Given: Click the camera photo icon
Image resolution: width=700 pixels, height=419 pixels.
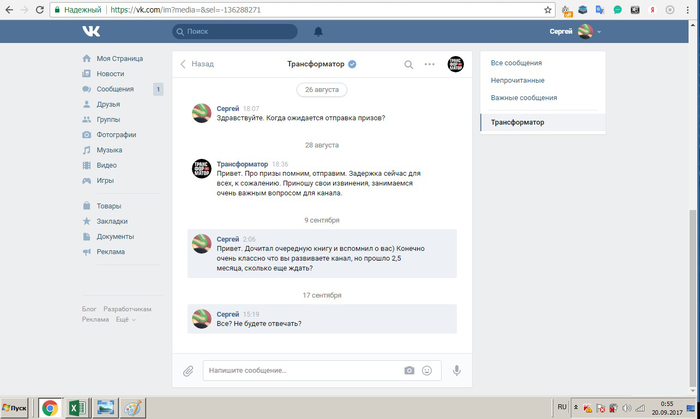Looking at the screenshot, I should tap(409, 370).
